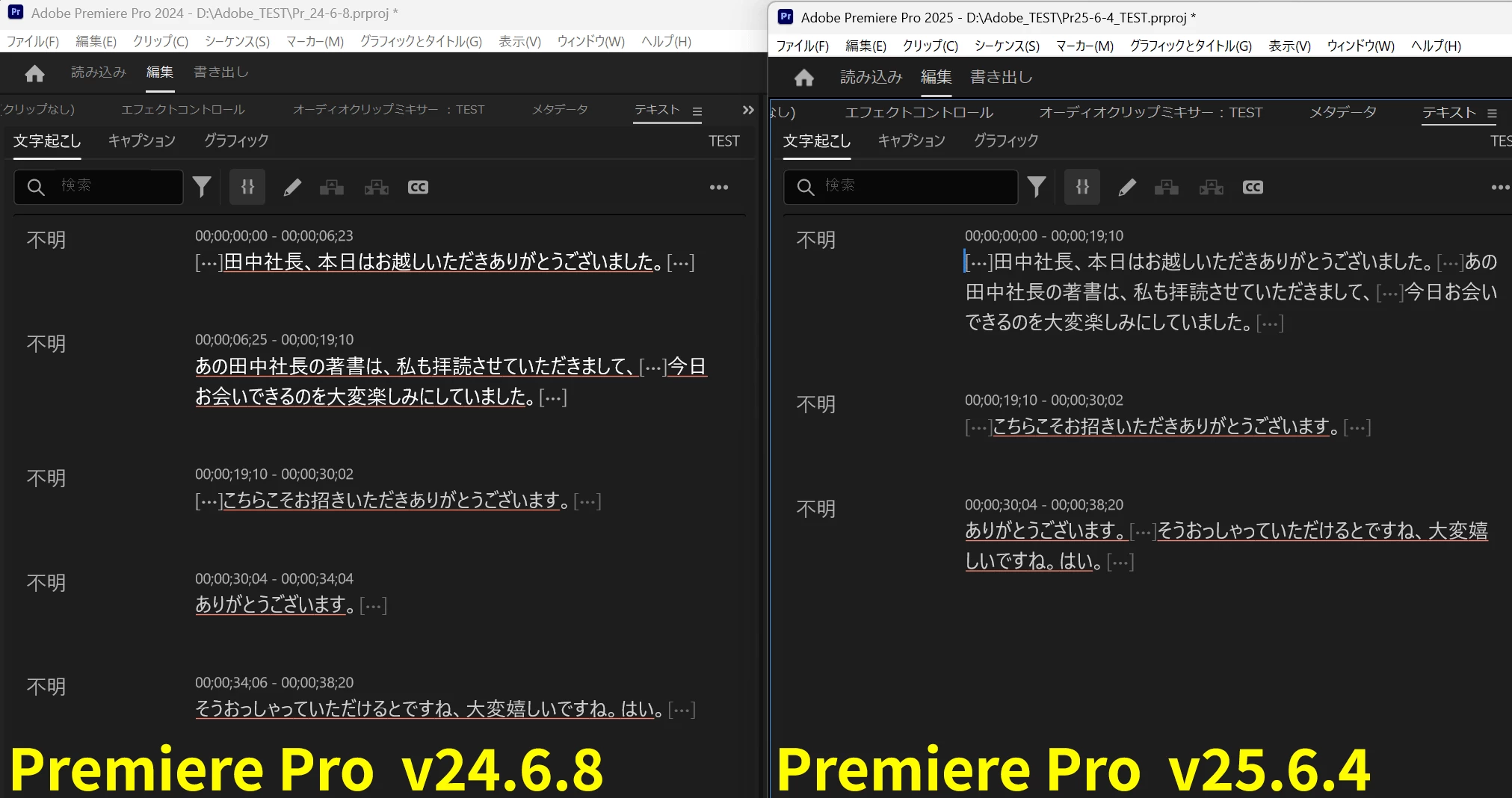Viewport: 1512px width, 798px height.
Task: Open ウィンドウ(W) menu in Premiere Pro 2025
Action: coord(1360,46)
